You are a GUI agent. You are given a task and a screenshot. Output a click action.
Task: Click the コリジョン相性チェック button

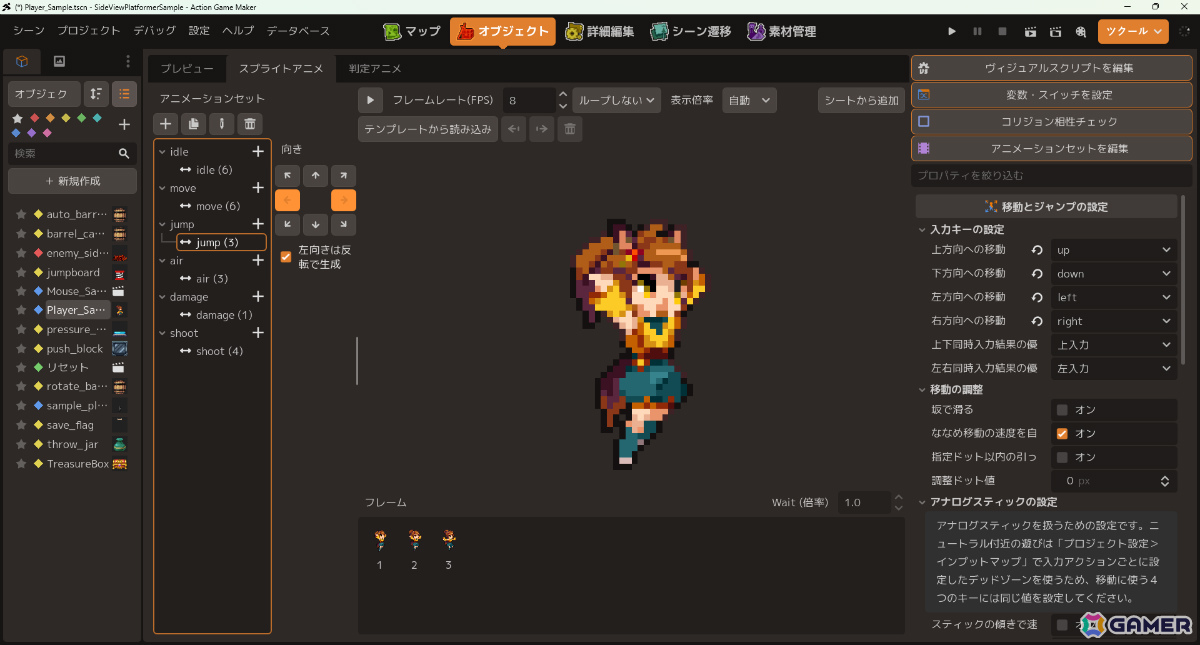[1052, 122]
